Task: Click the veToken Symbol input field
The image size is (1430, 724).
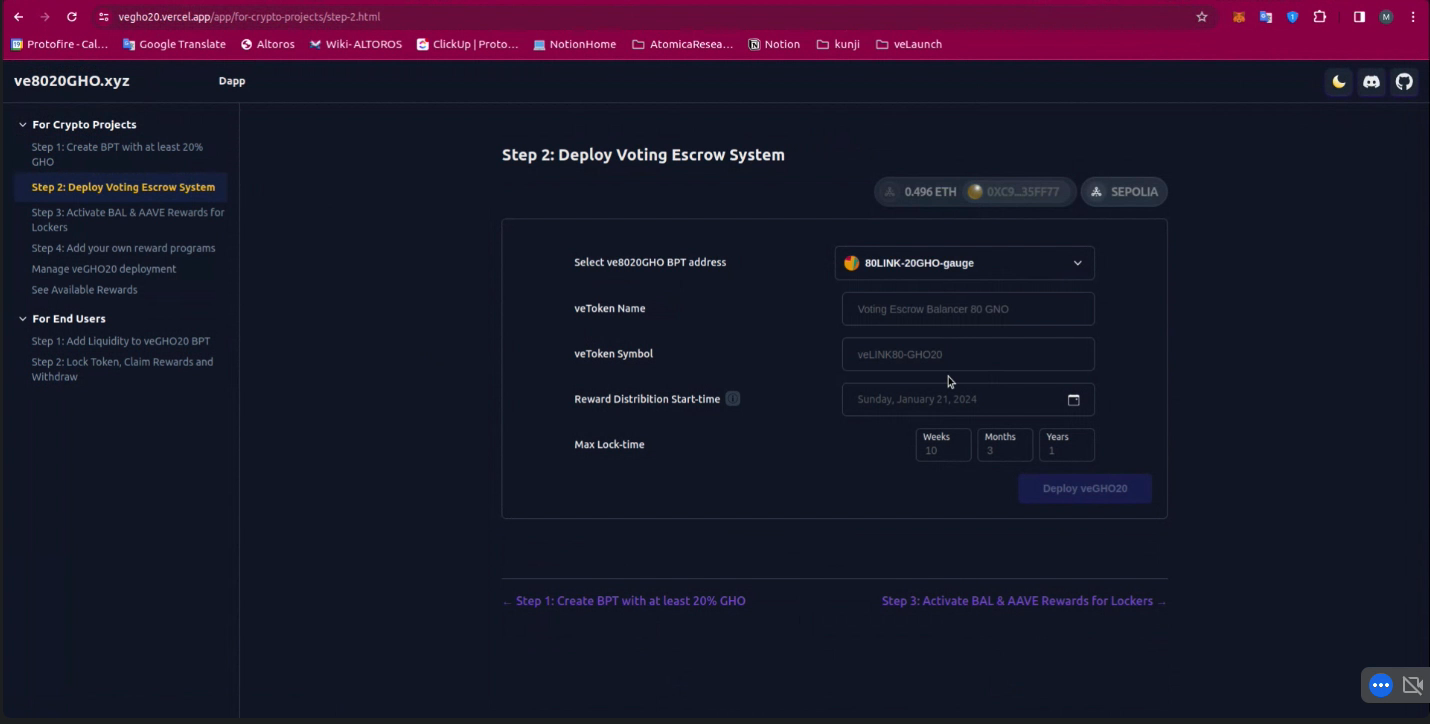Action: click(968, 354)
